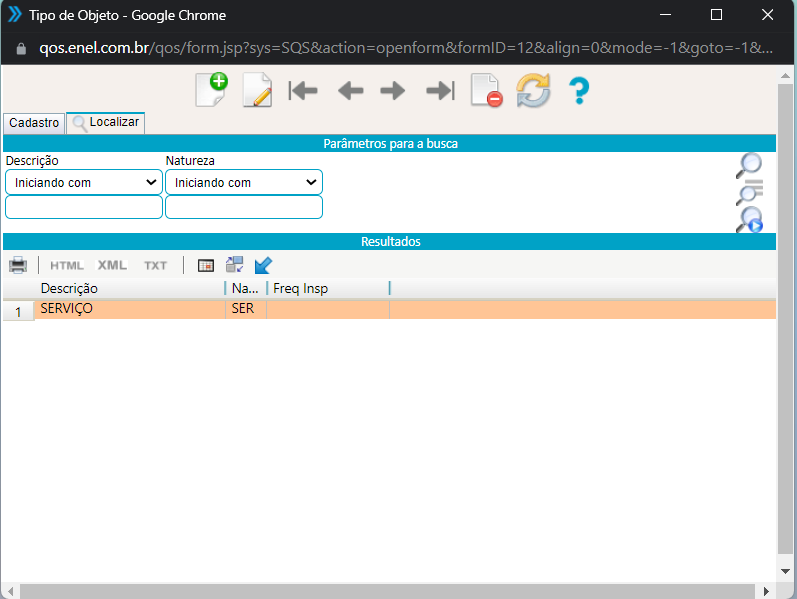Click the edit record pencil icon
Image resolution: width=797 pixels, height=599 pixels.
(x=257, y=91)
